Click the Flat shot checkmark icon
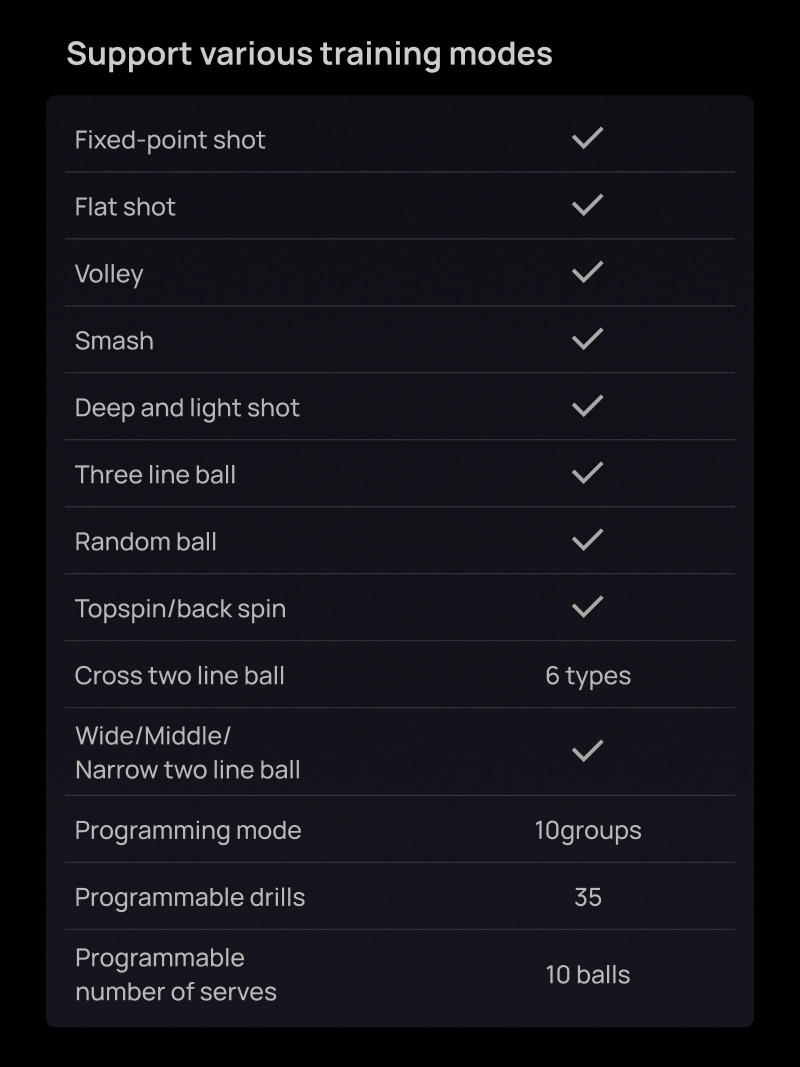This screenshot has height=1067, width=800. tap(587, 205)
